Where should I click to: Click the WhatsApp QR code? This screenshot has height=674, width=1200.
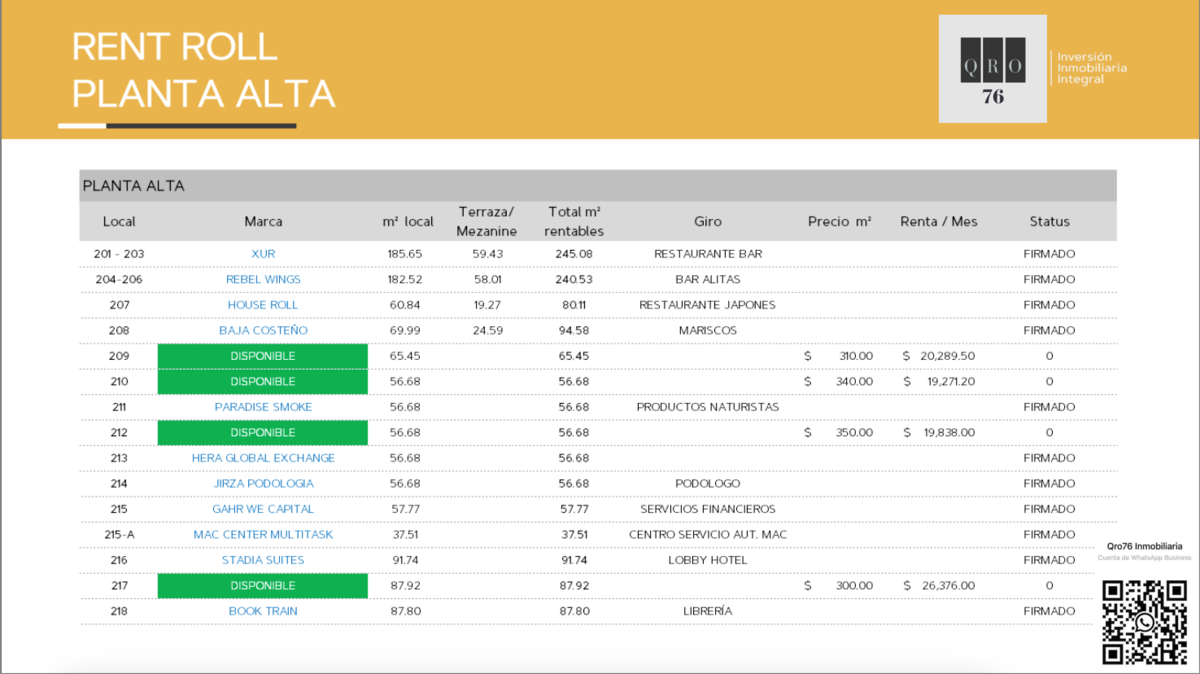(1144, 621)
